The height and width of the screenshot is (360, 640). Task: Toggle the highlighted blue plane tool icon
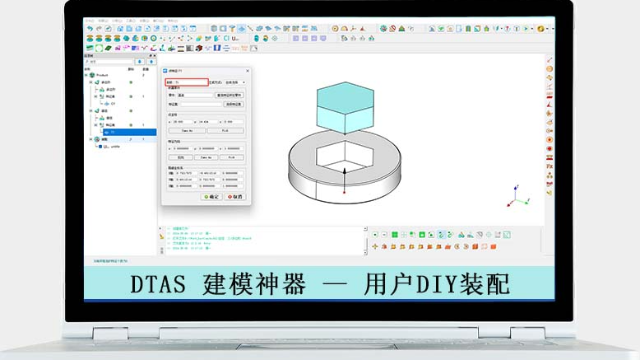pyautogui.click(x=242, y=29)
